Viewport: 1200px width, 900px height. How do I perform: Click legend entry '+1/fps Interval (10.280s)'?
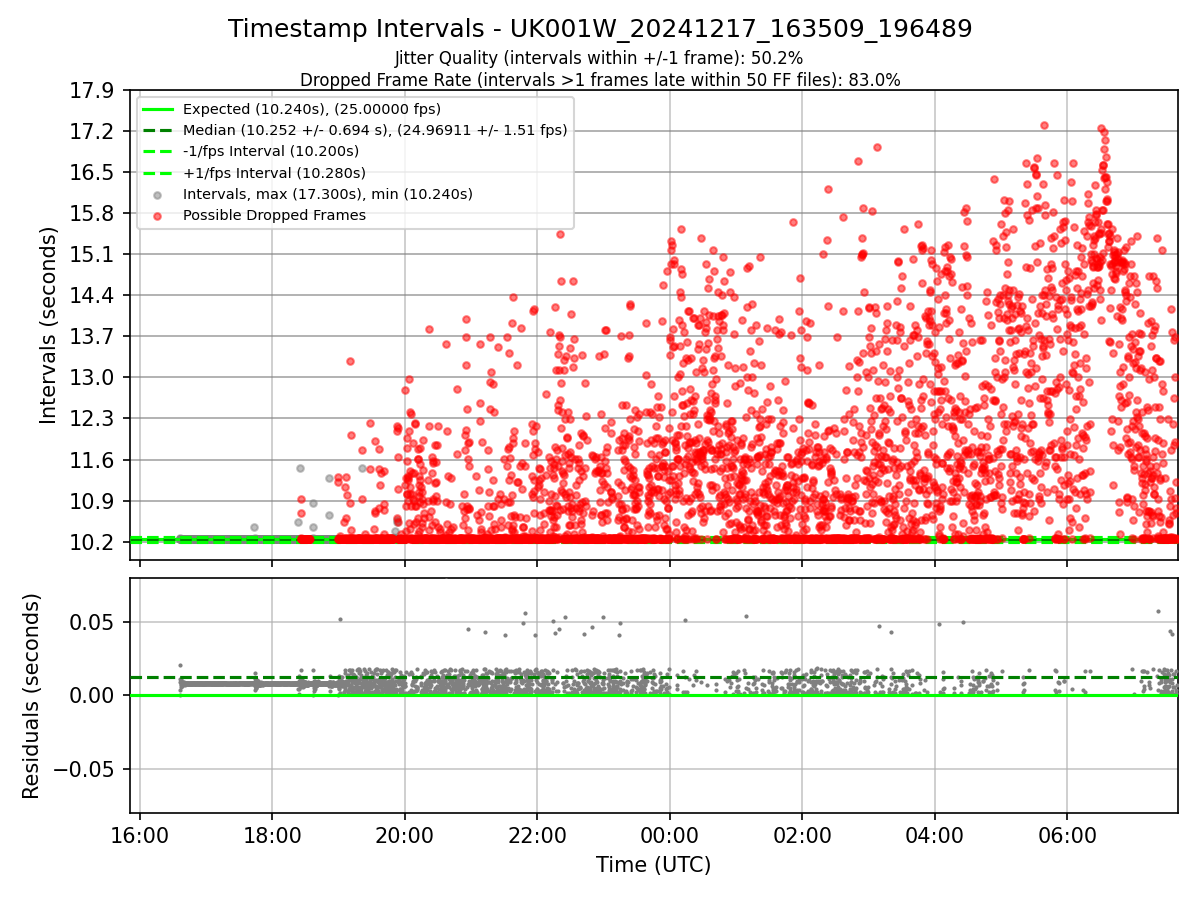[x=272, y=173]
